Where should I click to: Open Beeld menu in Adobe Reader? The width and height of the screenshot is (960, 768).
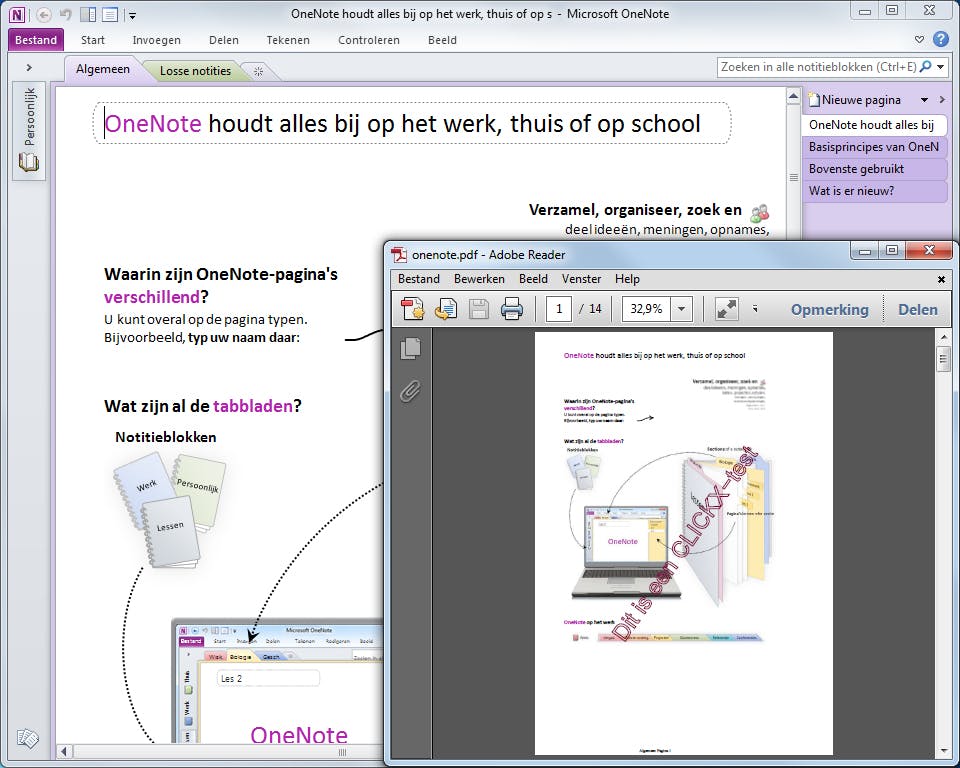pos(533,279)
